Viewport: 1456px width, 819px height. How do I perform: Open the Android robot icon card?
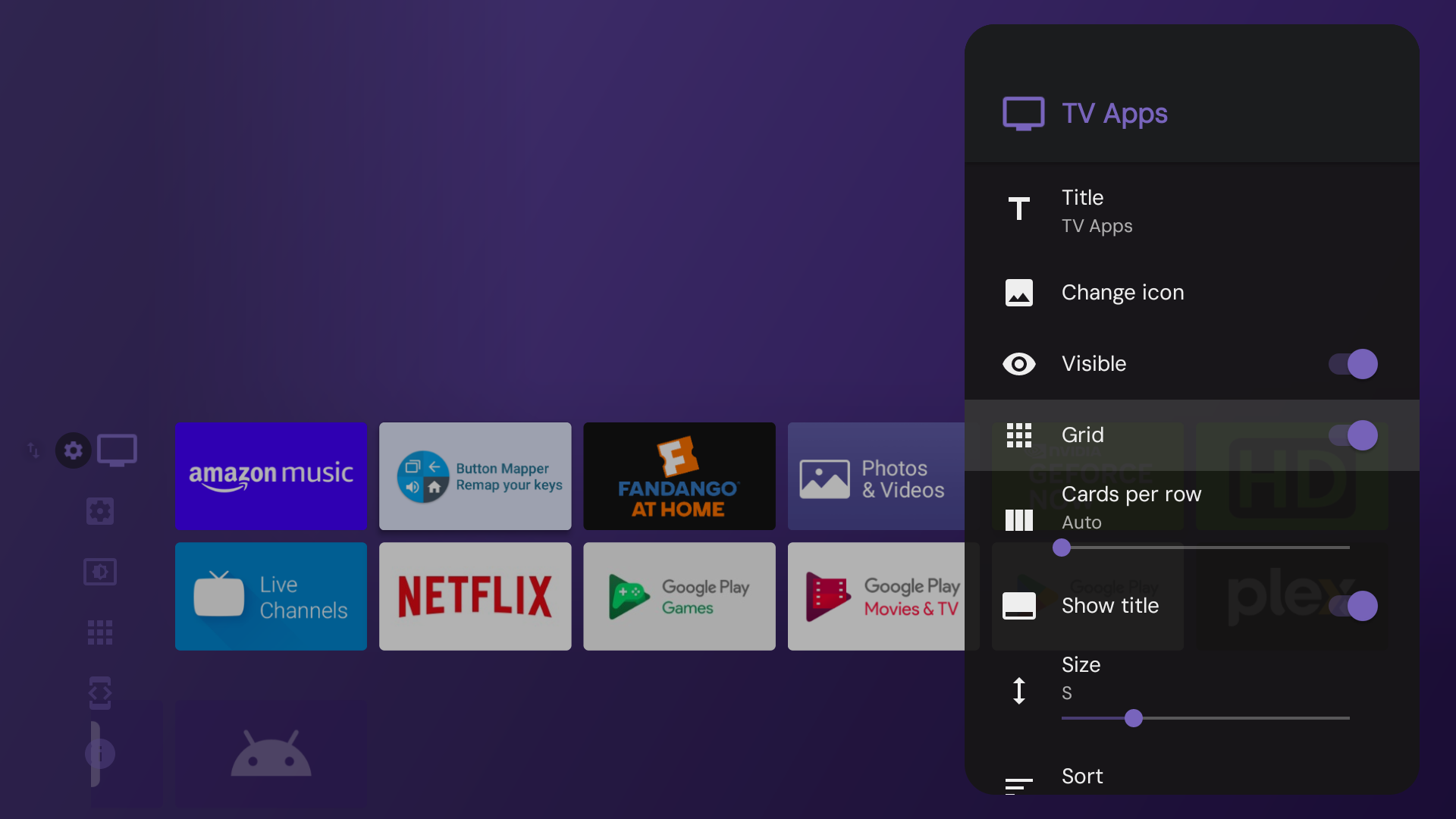[x=271, y=754]
